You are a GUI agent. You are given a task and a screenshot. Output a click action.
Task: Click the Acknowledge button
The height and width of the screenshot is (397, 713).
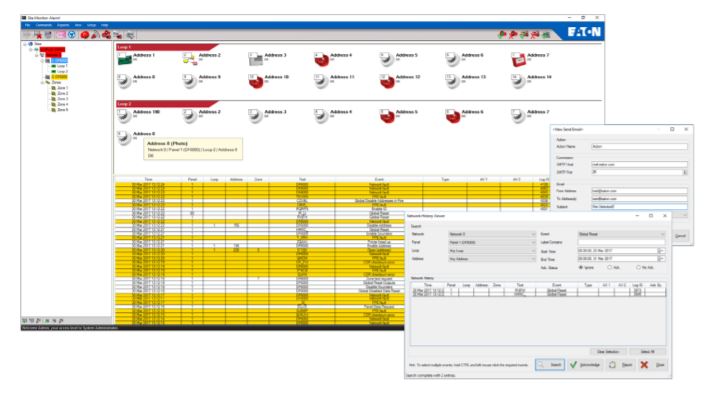pos(585,365)
